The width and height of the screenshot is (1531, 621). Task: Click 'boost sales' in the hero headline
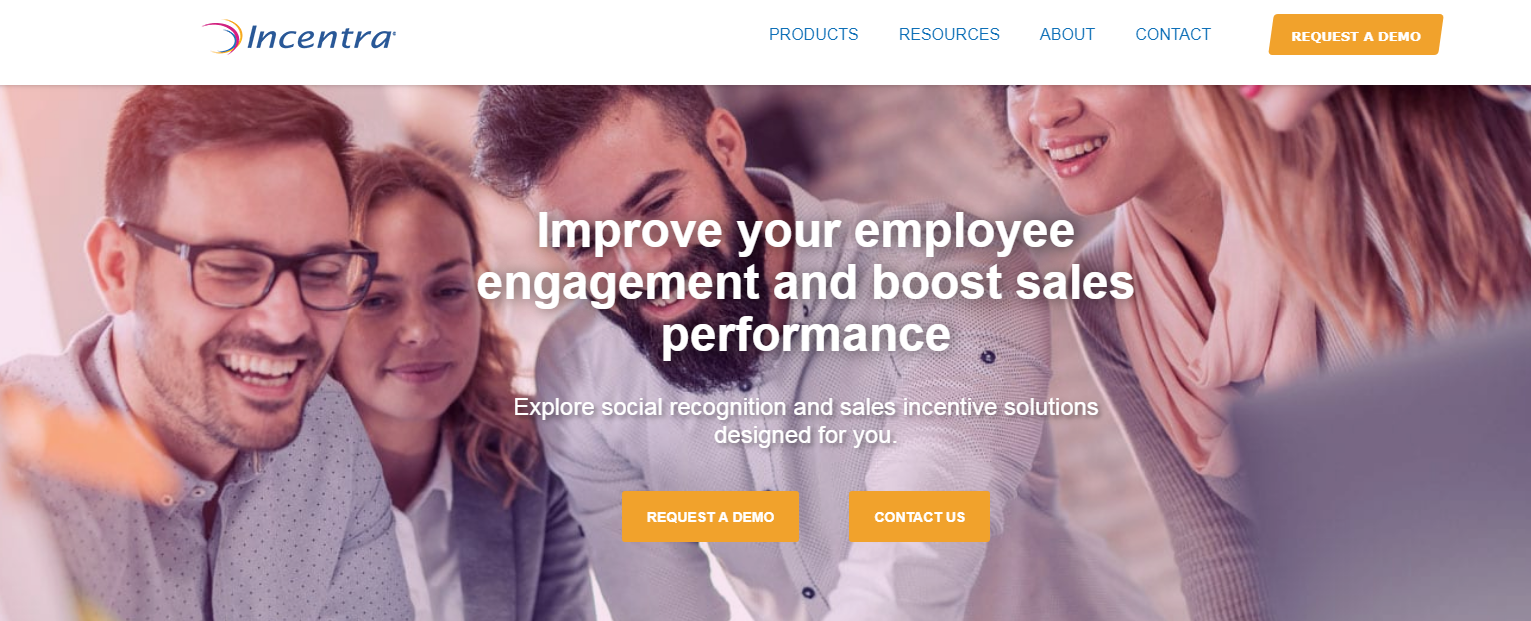pyautogui.click(x=1003, y=283)
